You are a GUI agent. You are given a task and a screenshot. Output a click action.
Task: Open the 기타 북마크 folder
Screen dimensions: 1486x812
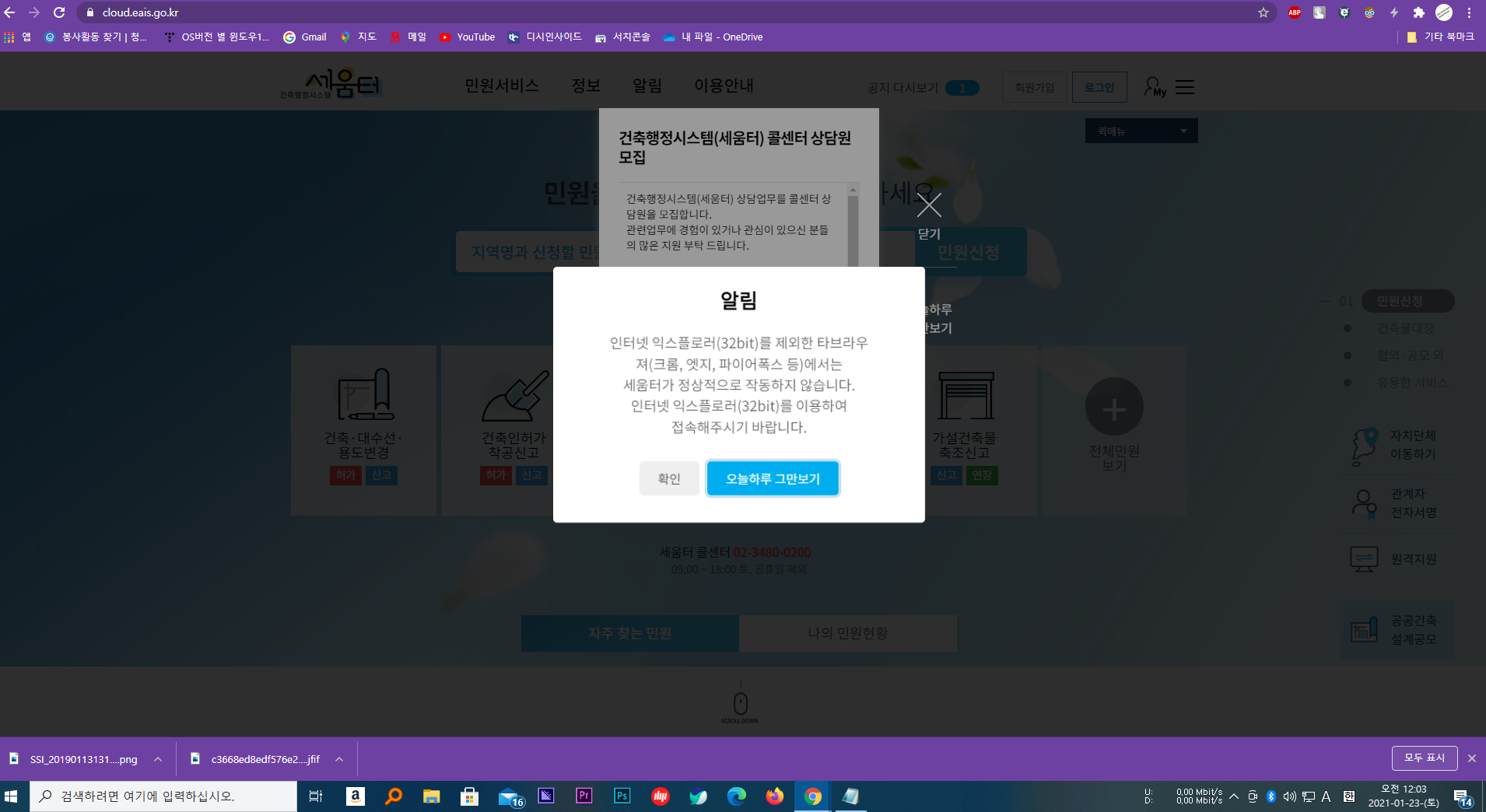1441,37
